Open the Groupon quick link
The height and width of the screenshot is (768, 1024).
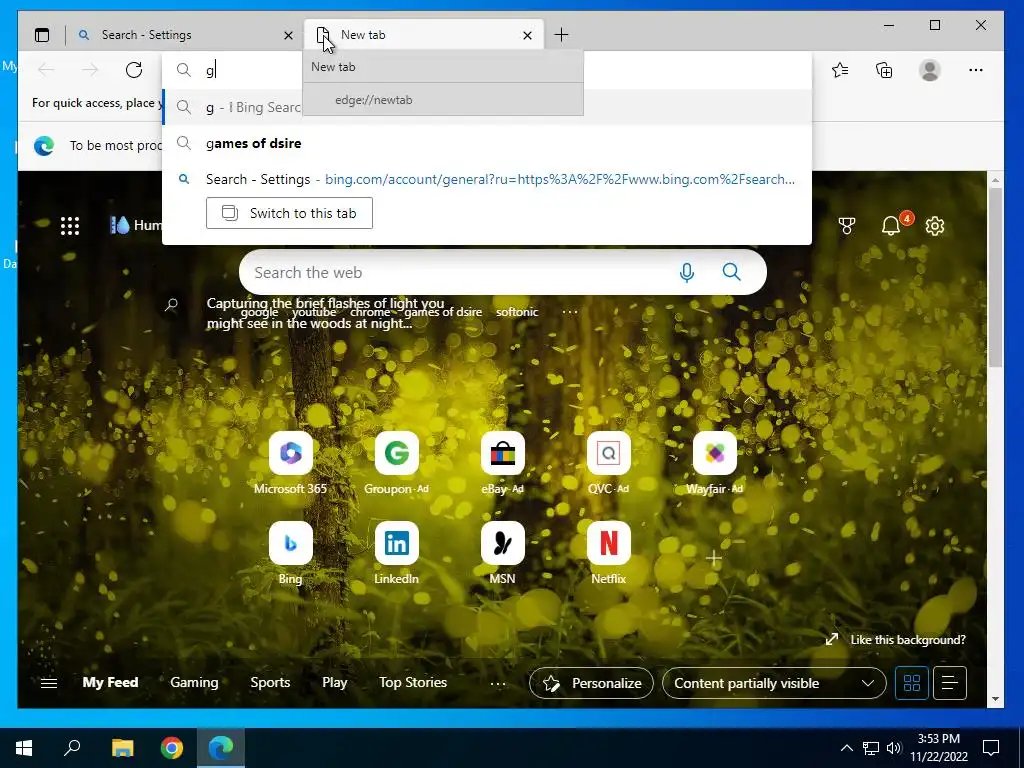396,463
